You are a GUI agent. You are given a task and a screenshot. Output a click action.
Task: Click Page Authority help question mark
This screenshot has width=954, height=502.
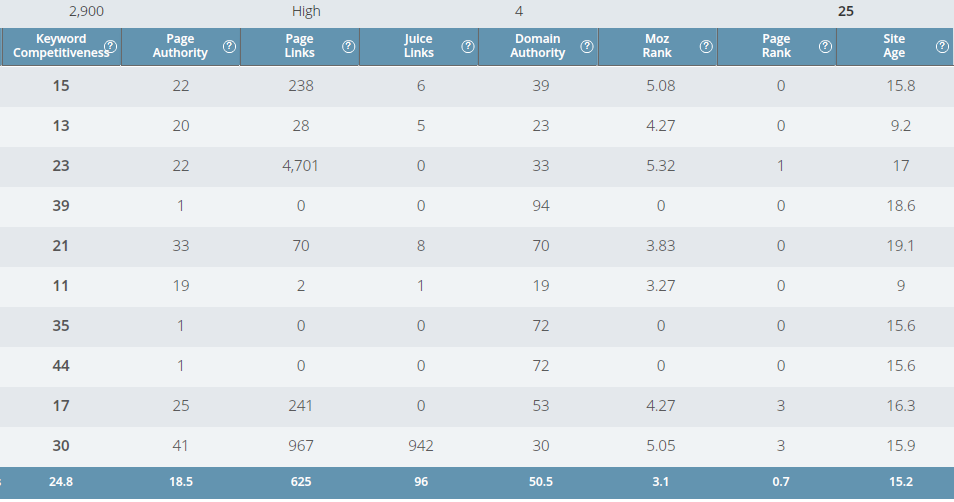(x=229, y=46)
